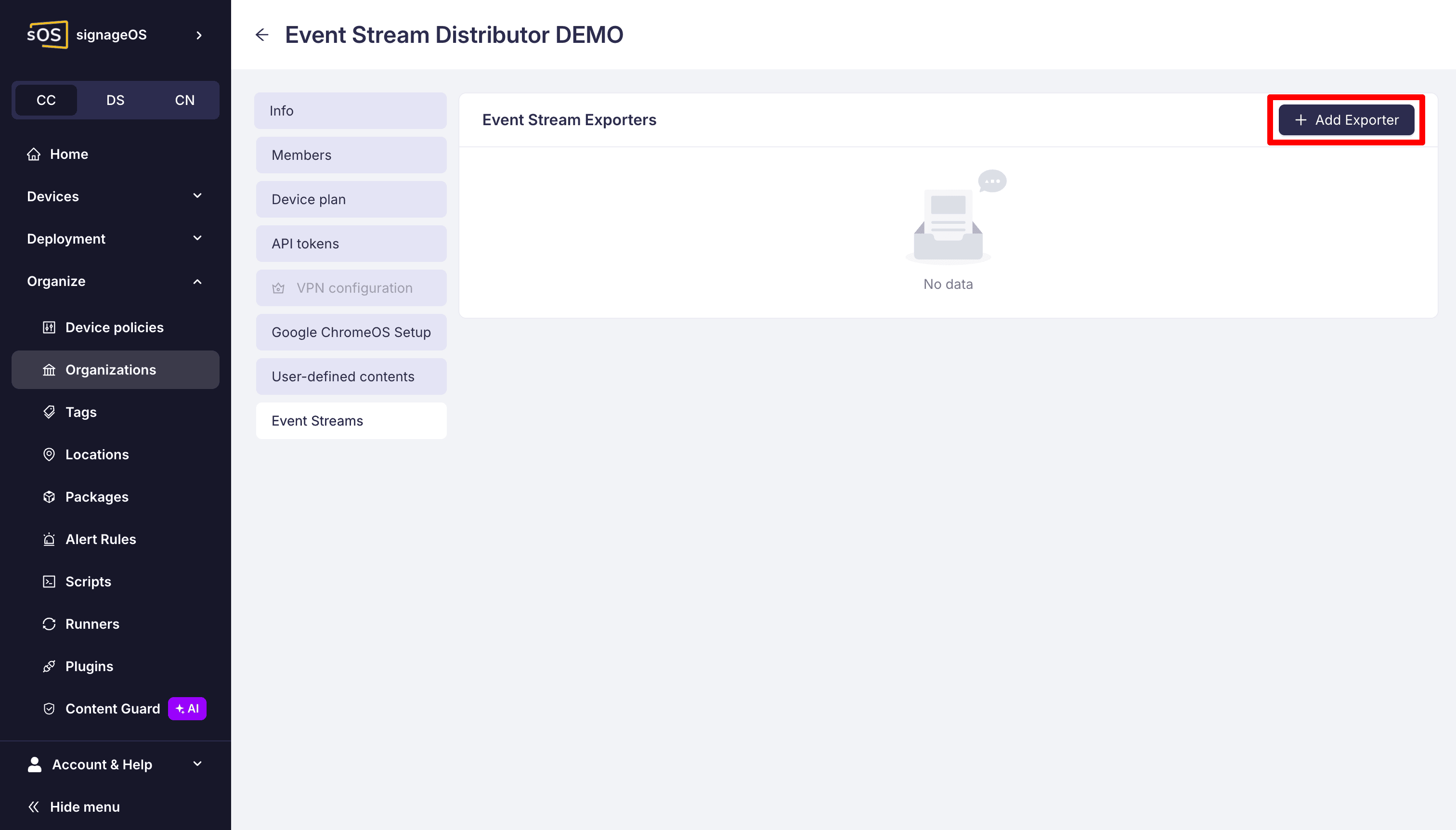Expand the Devices menu chevron
Image resolution: width=1456 pixels, height=830 pixels.
coord(197,196)
